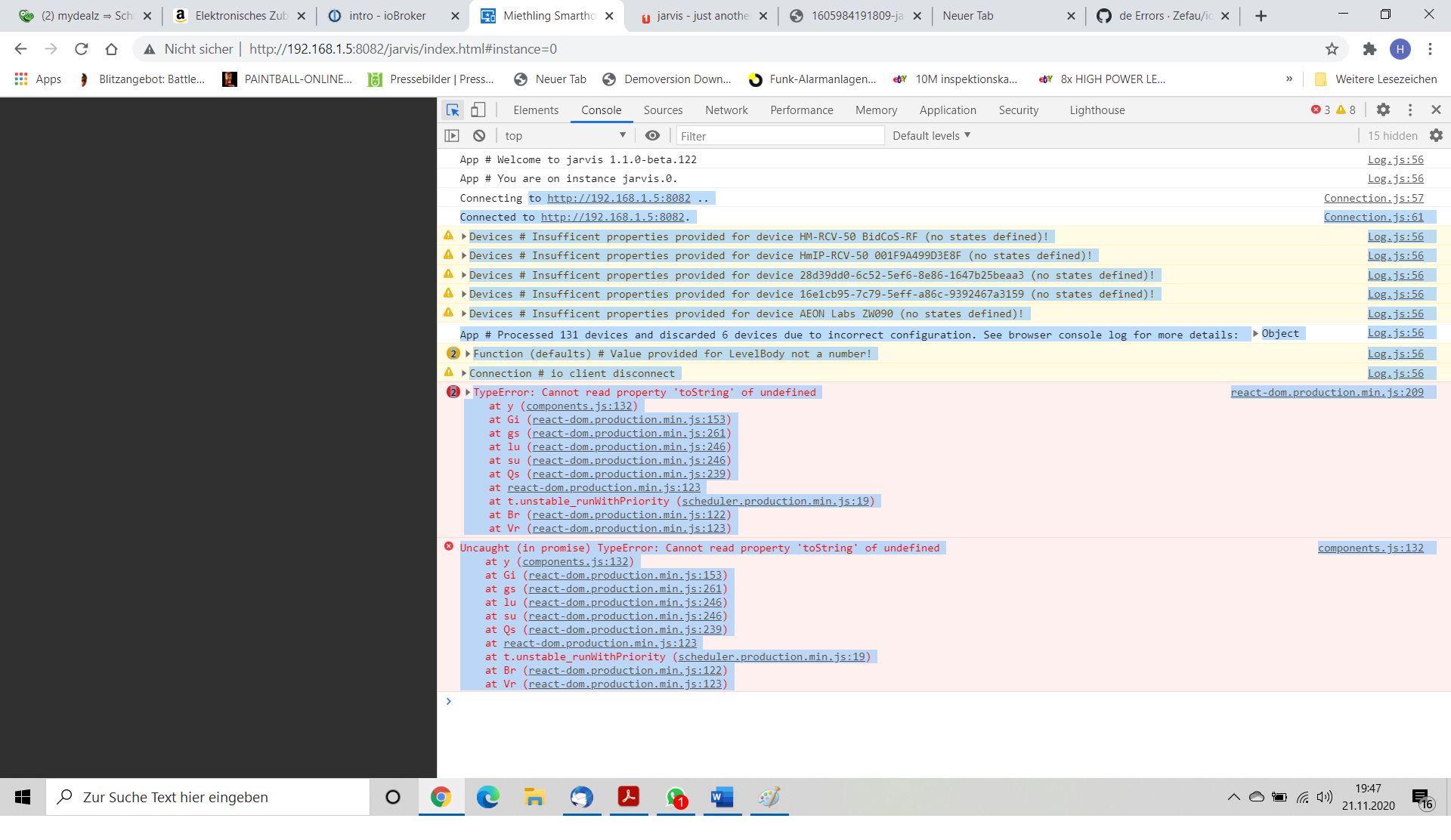Show more bookmarks chevron
The height and width of the screenshot is (840, 1451).
1289,79
